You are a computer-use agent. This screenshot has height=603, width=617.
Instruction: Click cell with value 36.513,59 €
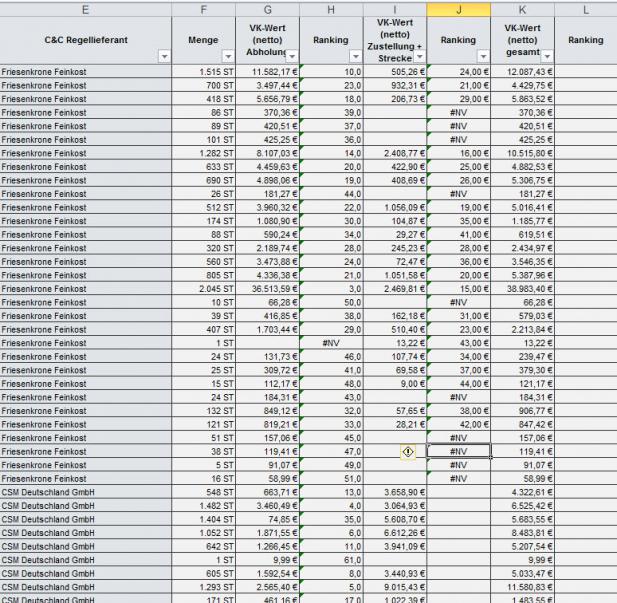pos(268,289)
